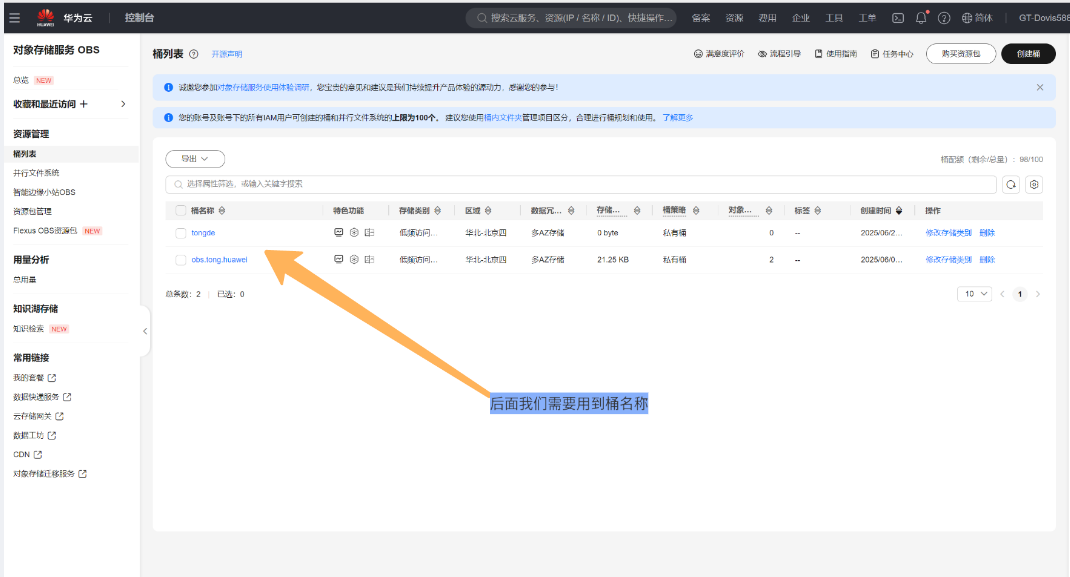
Task: Open 资源包管理 in the sidebar
Action: coord(32,211)
